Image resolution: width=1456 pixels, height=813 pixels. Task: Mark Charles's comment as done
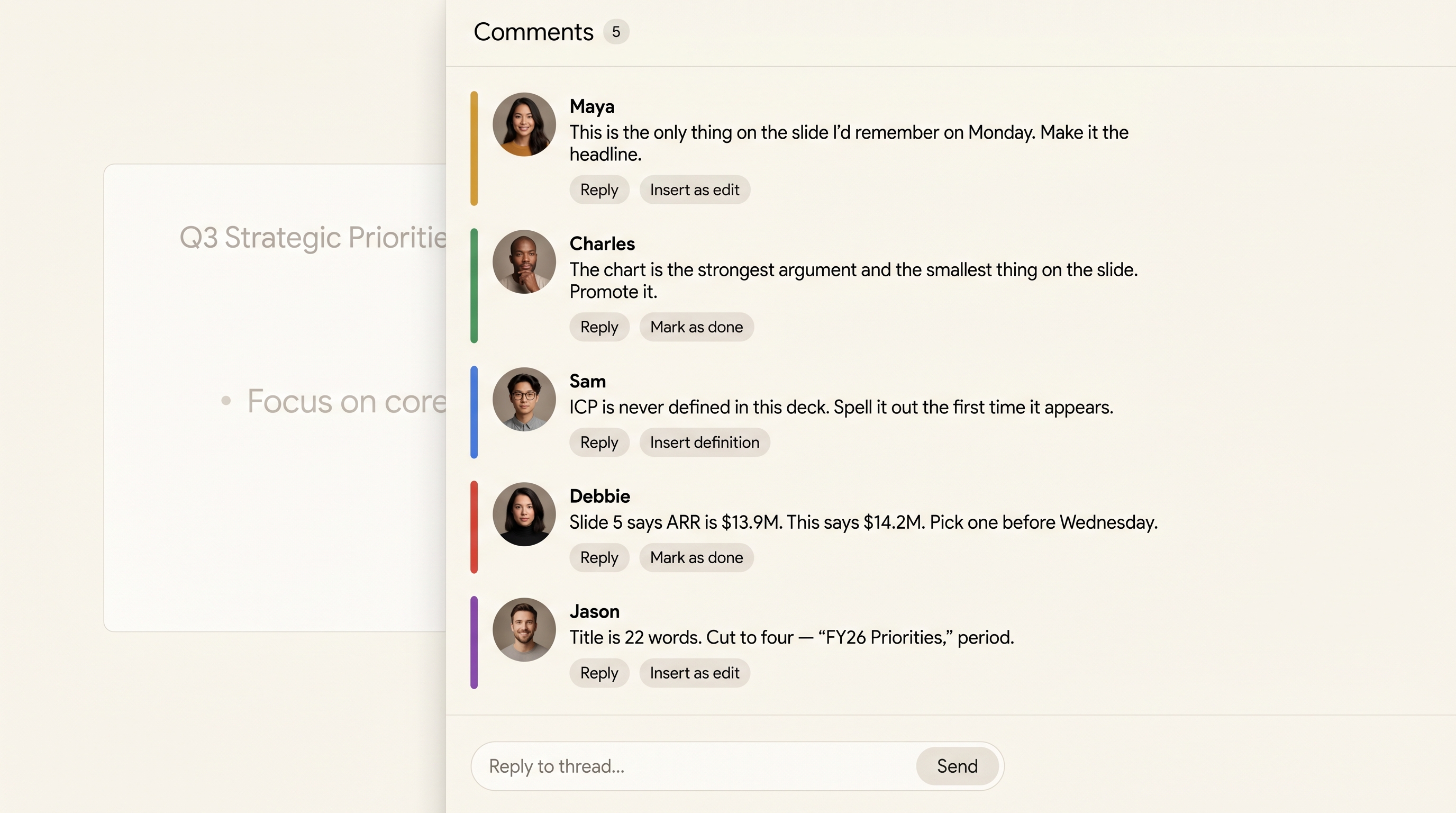click(696, 327)
